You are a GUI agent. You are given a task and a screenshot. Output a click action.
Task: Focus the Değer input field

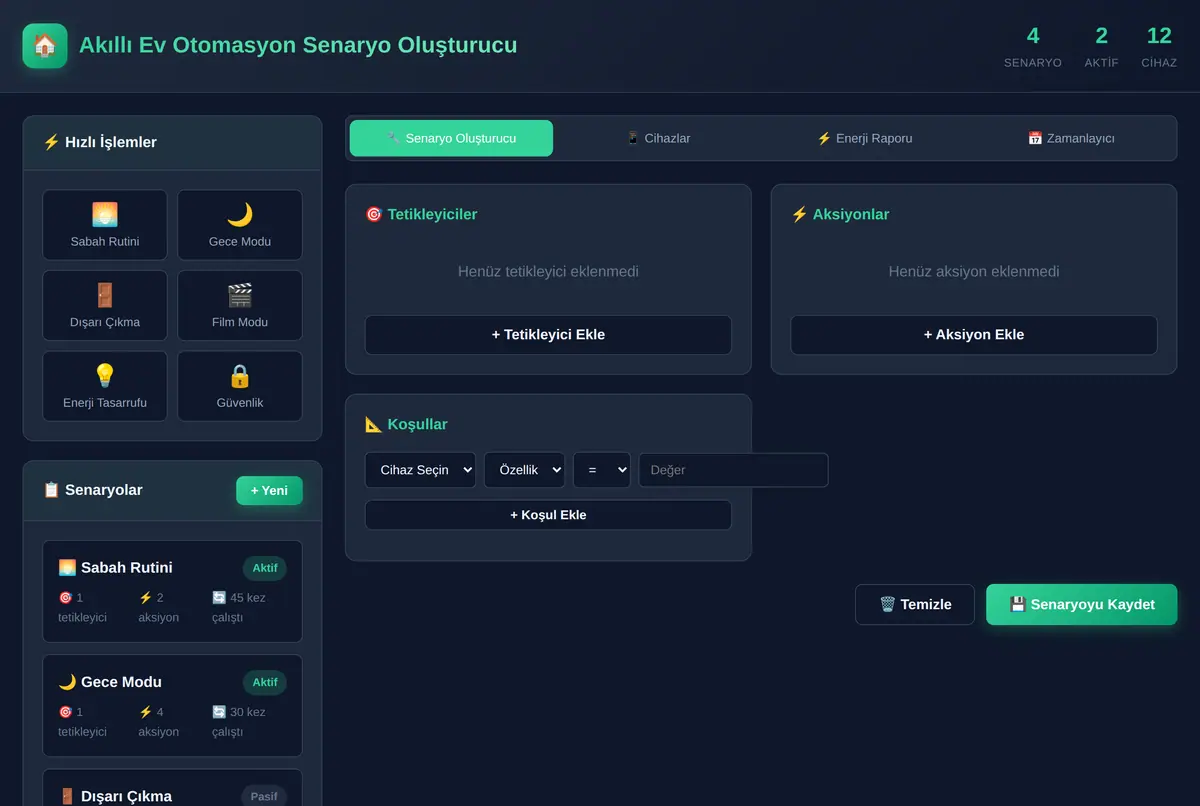(734, 470)
